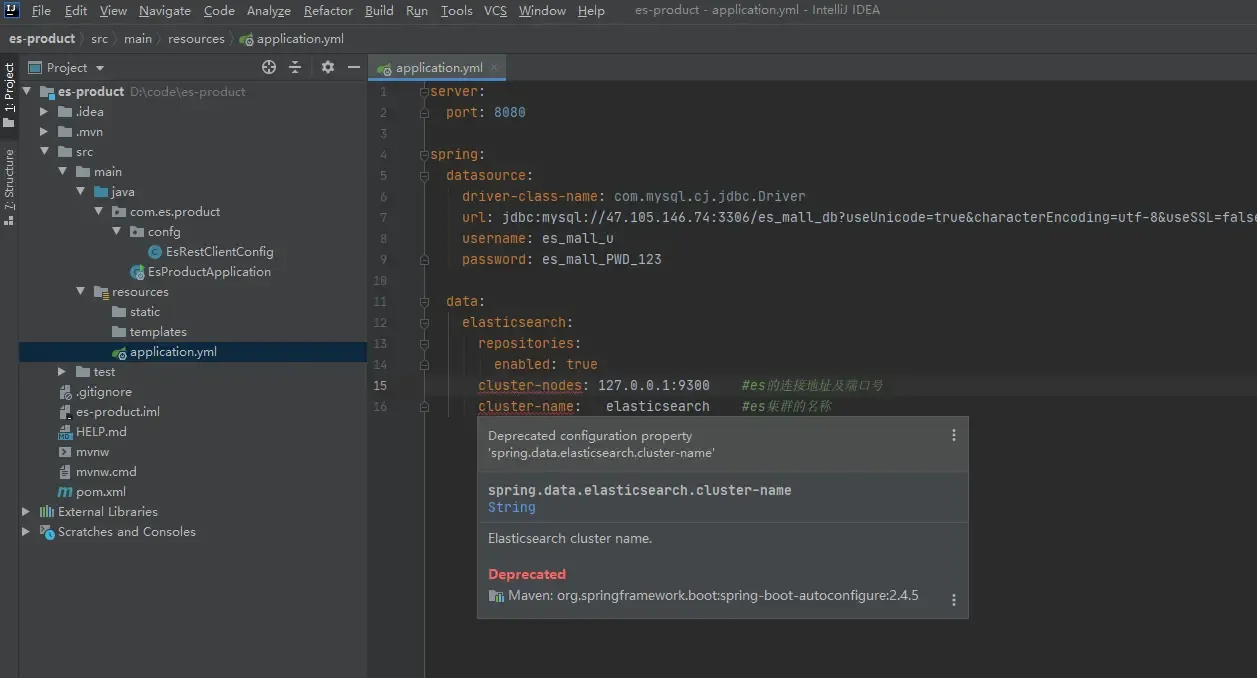
Task: Expand External Libraries node
Action: (x=26, y=512)
